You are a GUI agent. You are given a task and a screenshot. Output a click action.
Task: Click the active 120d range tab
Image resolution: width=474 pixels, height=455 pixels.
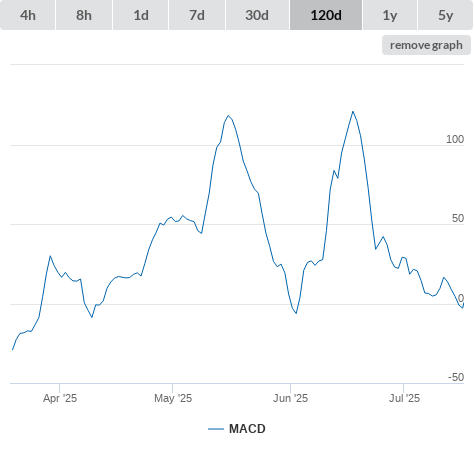pos(326,15)
